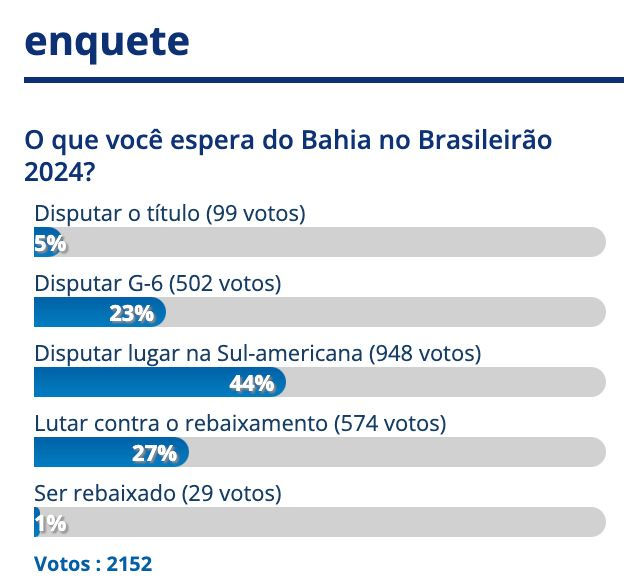Click the 44% percentage label

[x=251, y=383]
